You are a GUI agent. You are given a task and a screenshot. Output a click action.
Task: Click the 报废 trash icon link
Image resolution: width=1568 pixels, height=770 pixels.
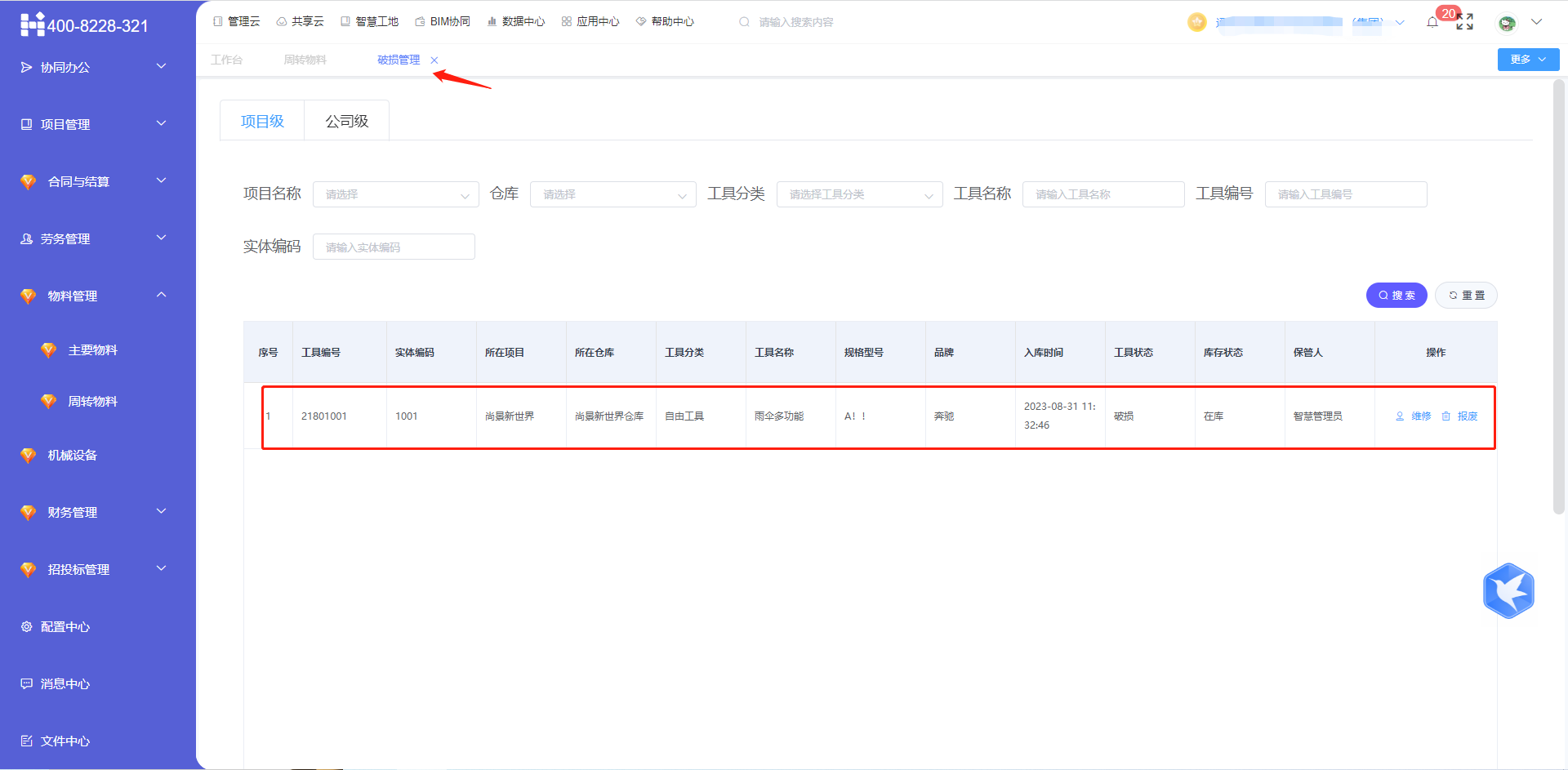pyautogui.click(x=1446, y=416)
